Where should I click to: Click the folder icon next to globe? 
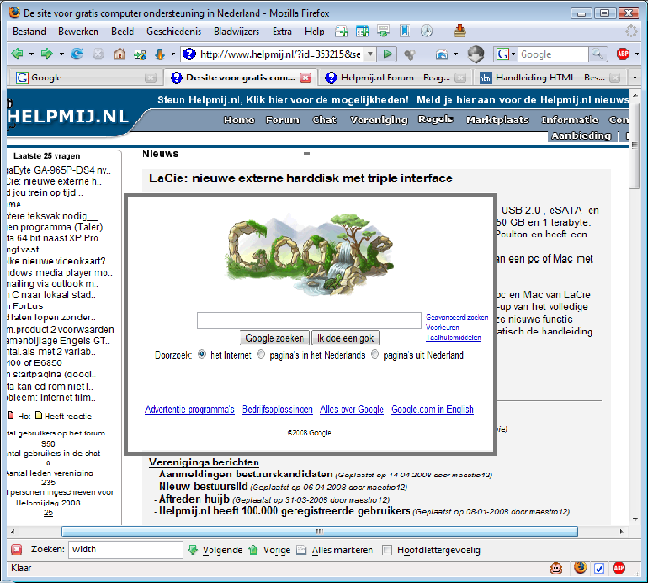click(x=442, y=54)
